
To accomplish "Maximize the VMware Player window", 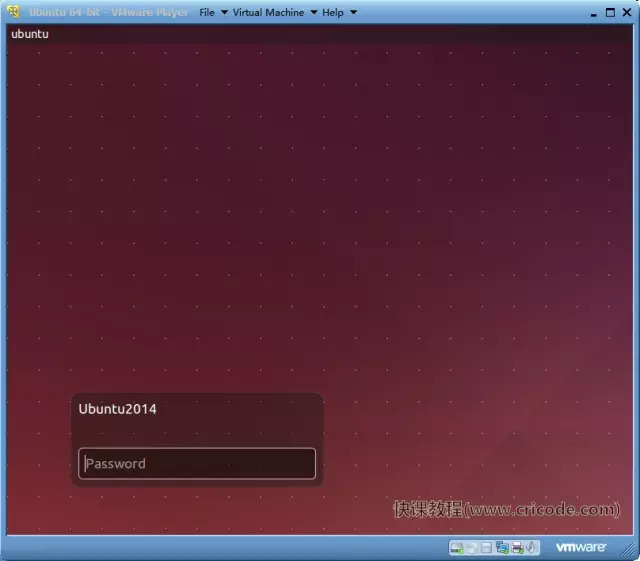I will click(x=610, y=13).
